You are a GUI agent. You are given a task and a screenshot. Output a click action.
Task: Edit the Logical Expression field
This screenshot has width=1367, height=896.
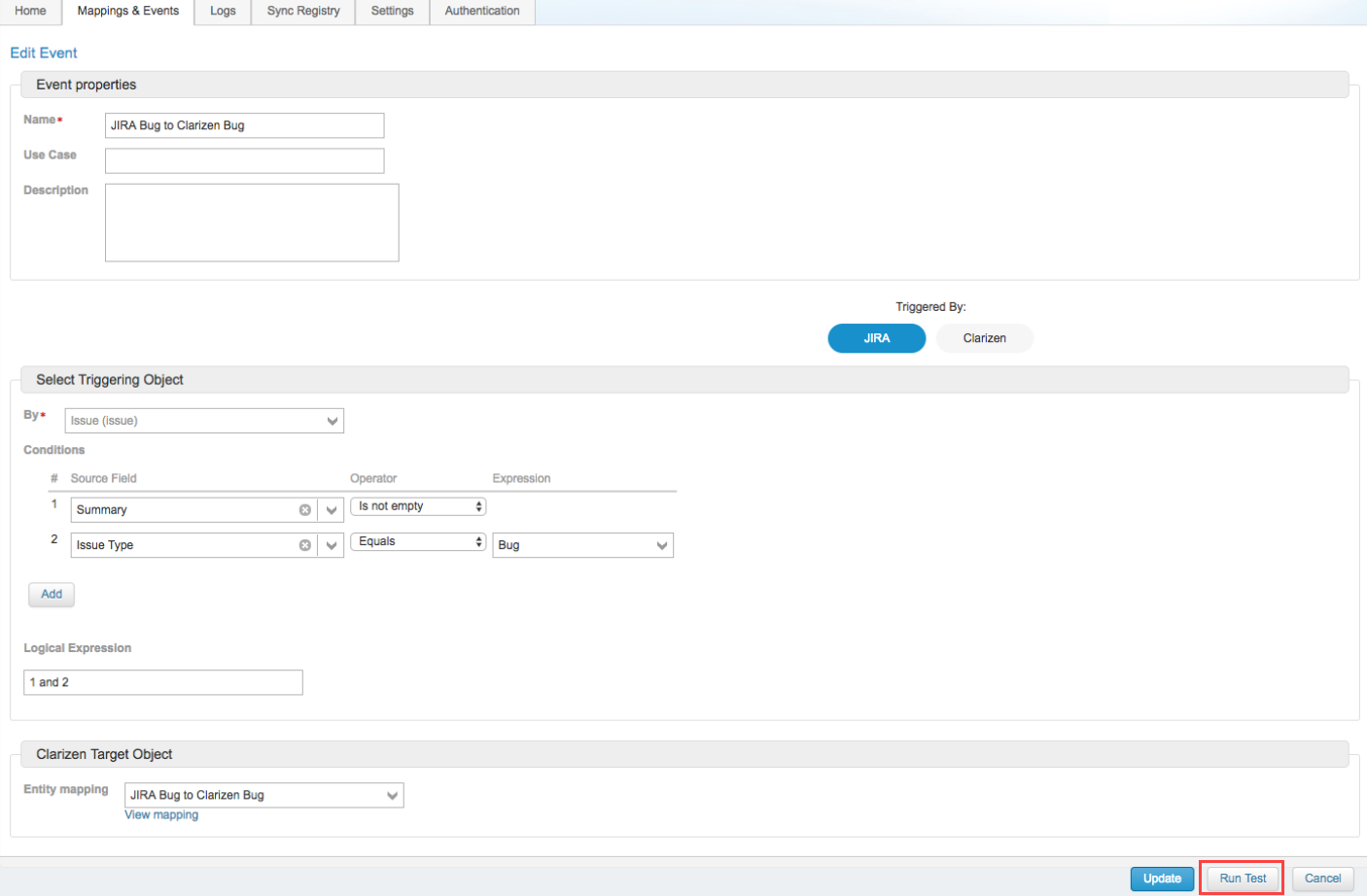point(163,682)
